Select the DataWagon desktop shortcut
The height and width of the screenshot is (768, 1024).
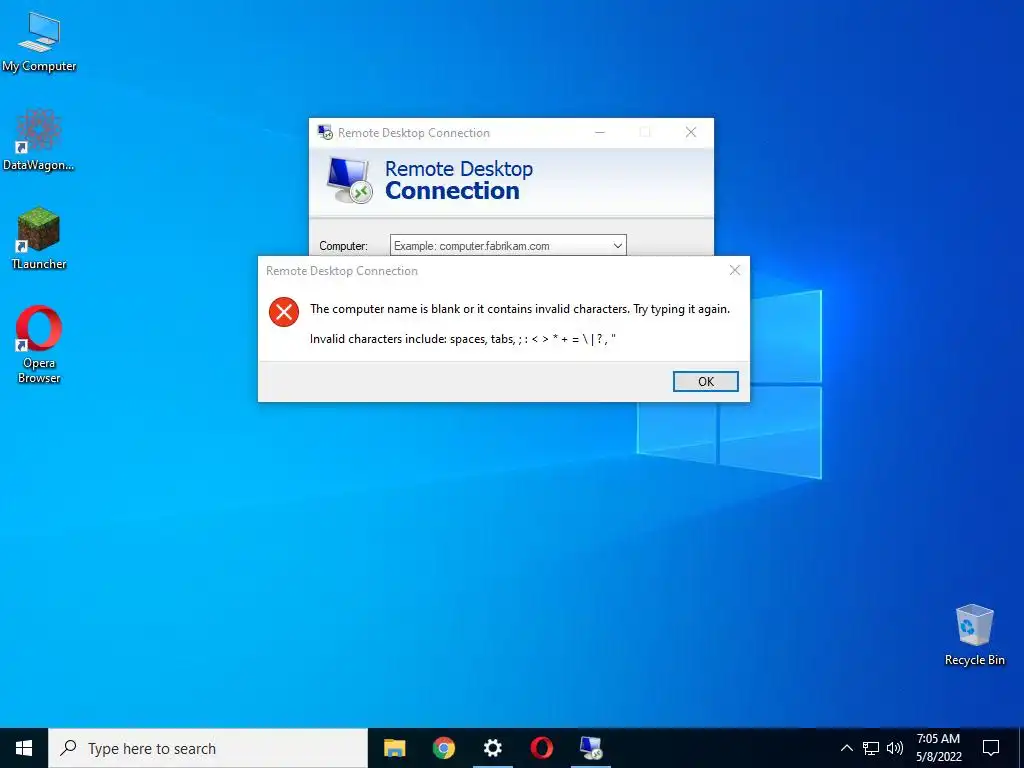coord(39,140)
